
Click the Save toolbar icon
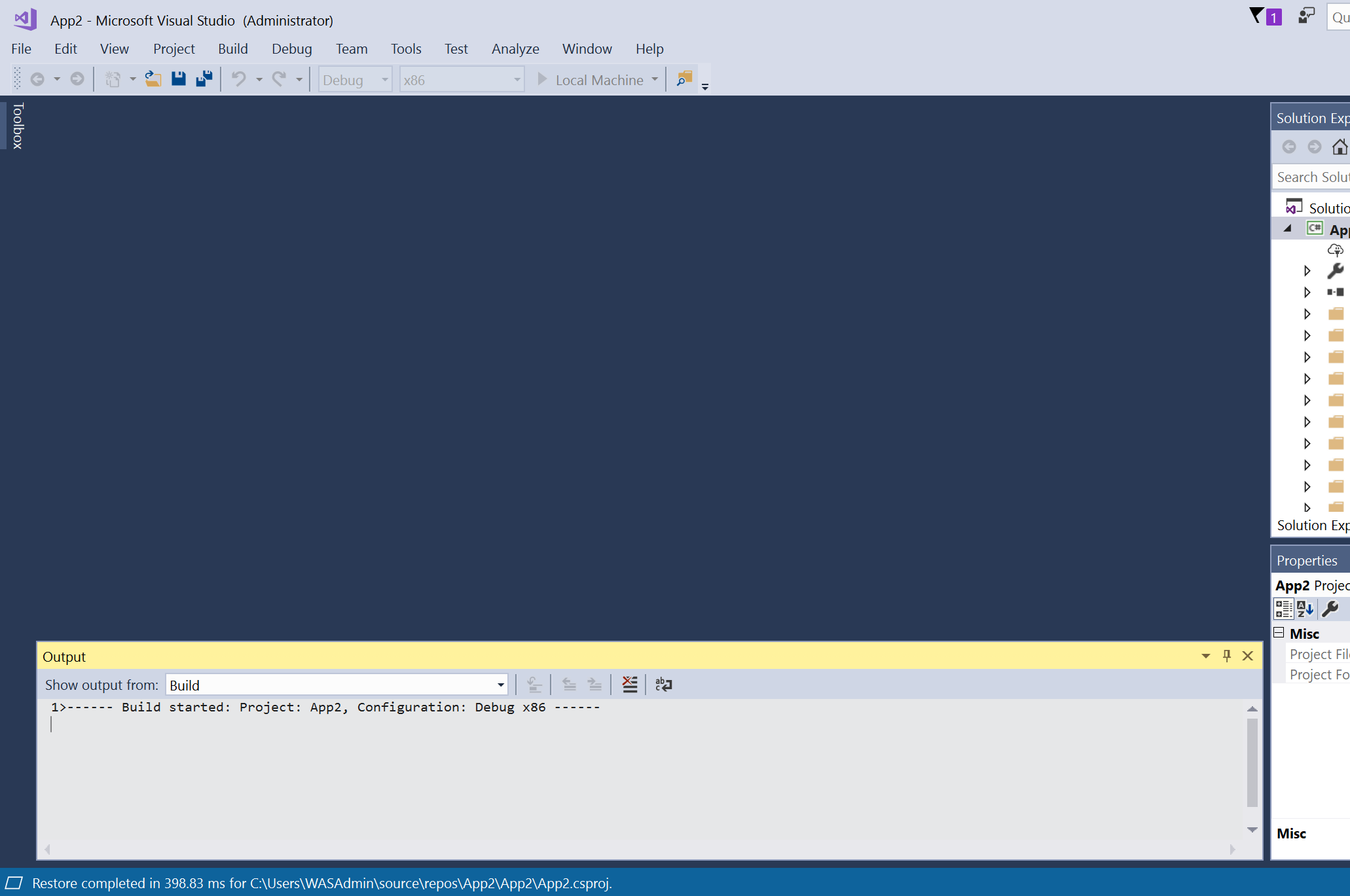pos(179,79)
